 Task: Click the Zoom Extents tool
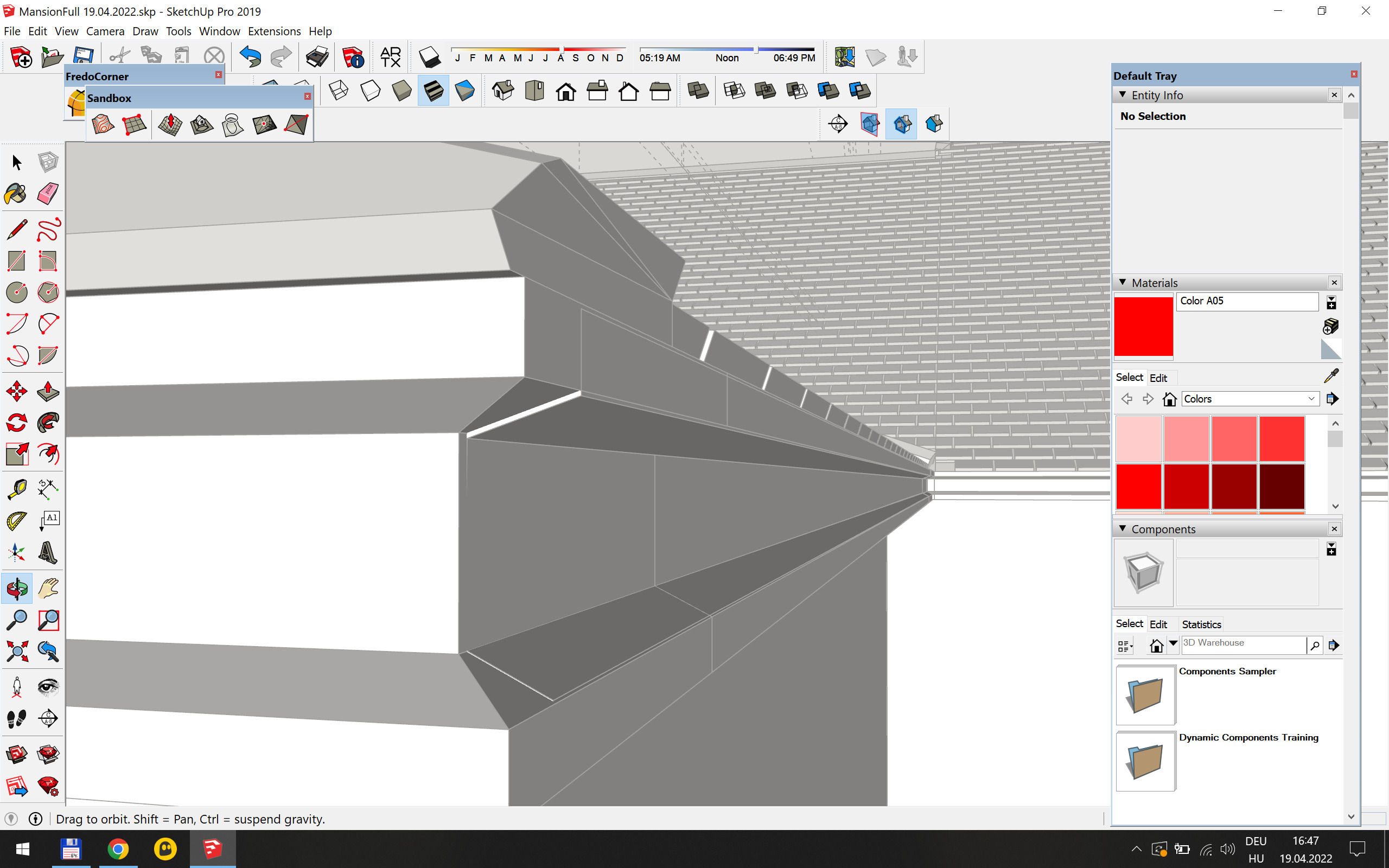(16, 651)
